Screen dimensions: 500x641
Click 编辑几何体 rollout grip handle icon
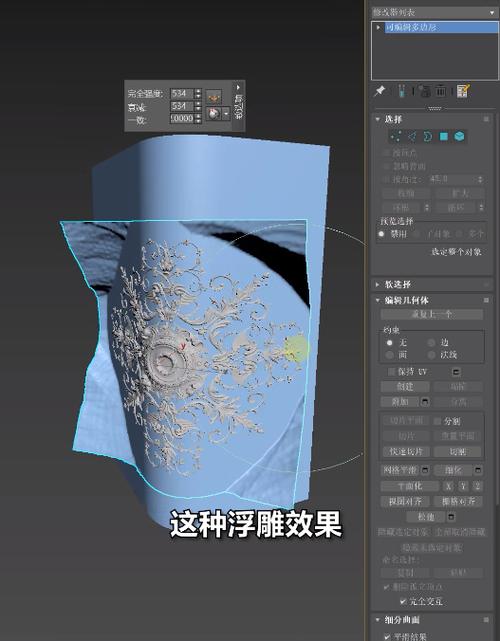point(486,300)
